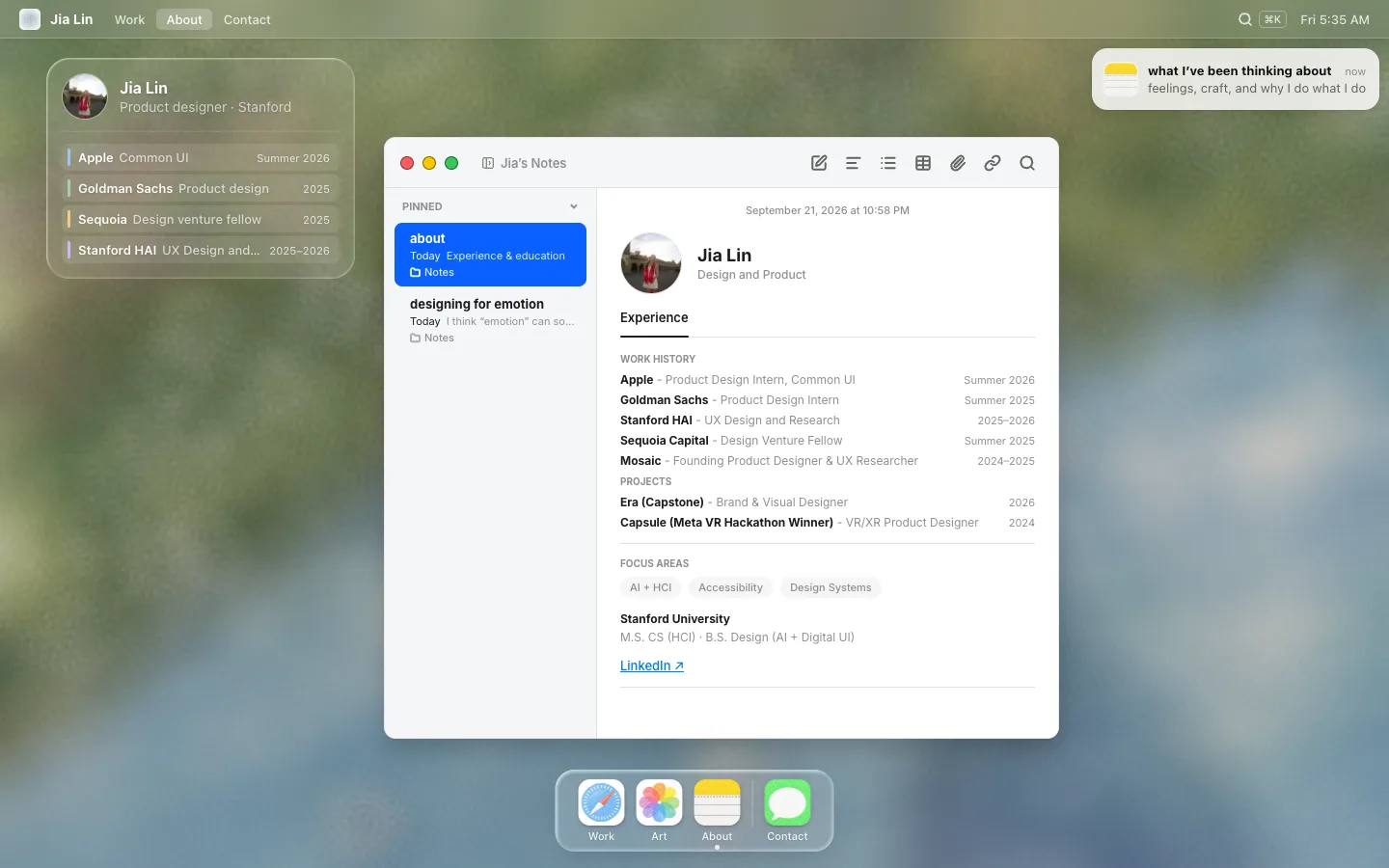This screenshot has width=1389, height=868.
Task: Click the Goldman Sachs Product design widget row
Action: coord(201,189)
